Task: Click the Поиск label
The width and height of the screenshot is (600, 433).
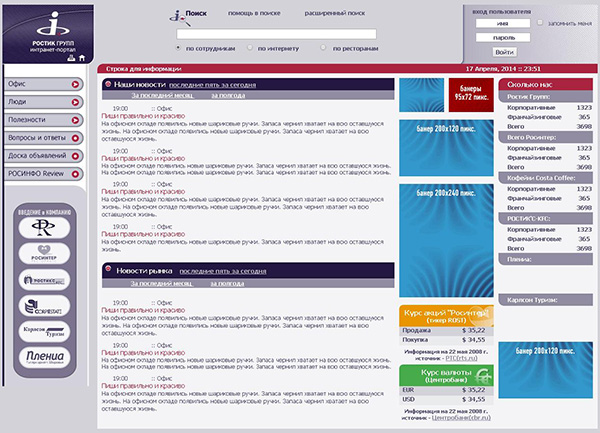Action: tap(196, 13)
